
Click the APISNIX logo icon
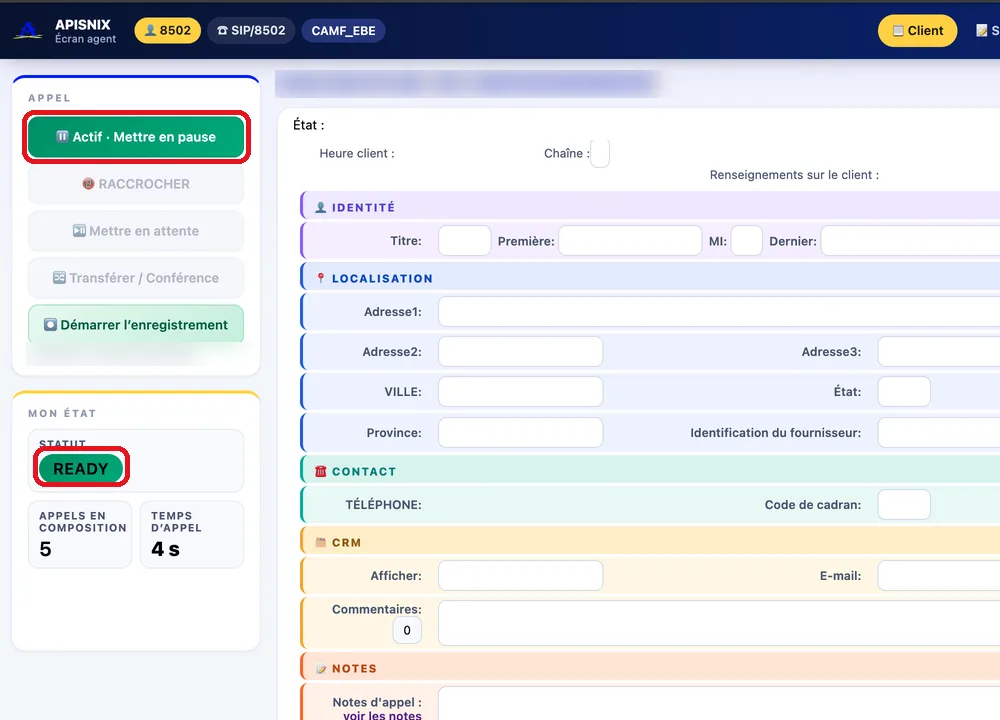click(x=28, y=31)
